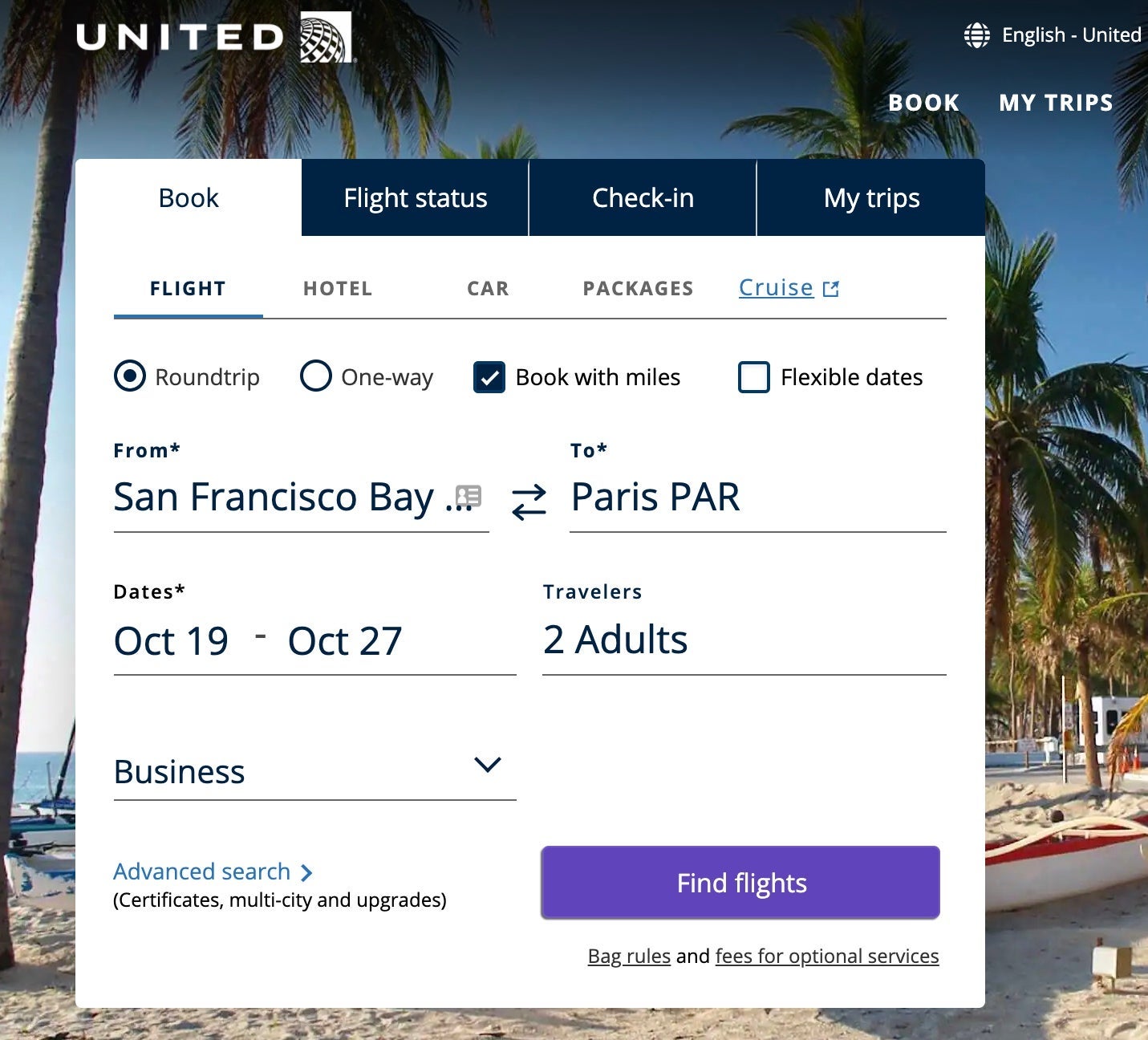
Task: Open the HOTEL booking tab
Action: click(x=337, y=288)
